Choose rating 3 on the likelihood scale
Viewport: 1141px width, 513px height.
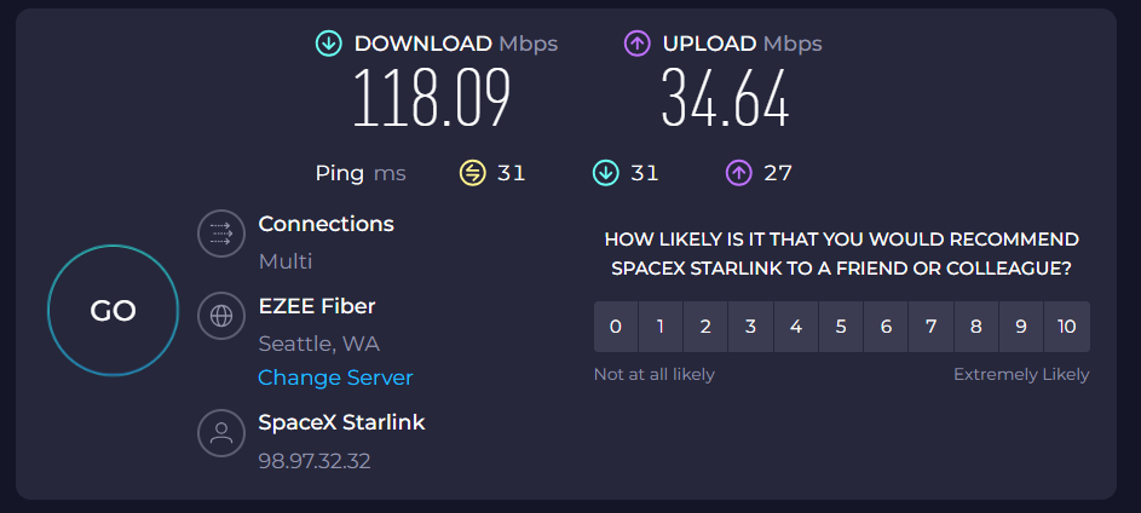click(x=751, y=327)
